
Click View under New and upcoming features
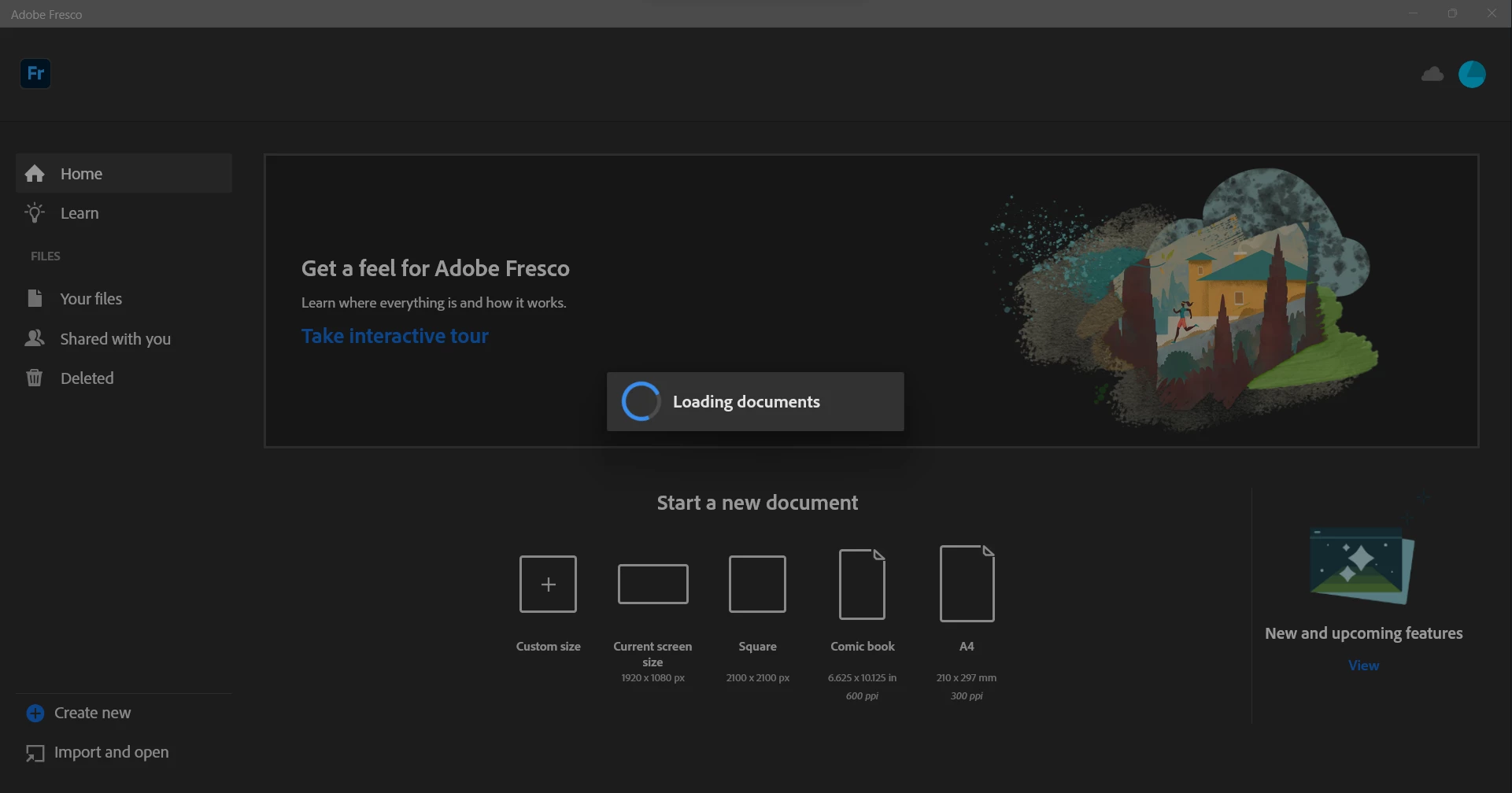click(1364, 666)
